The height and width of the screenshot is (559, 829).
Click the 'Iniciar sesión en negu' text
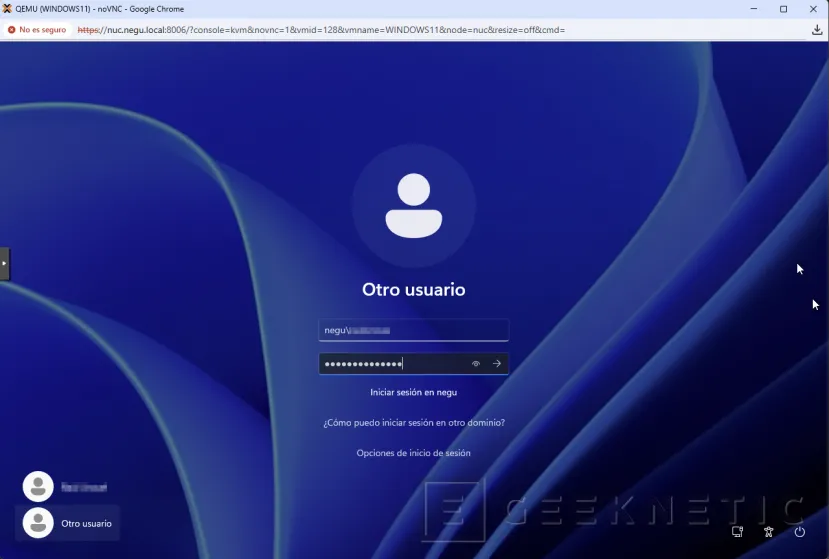[413, 392]
